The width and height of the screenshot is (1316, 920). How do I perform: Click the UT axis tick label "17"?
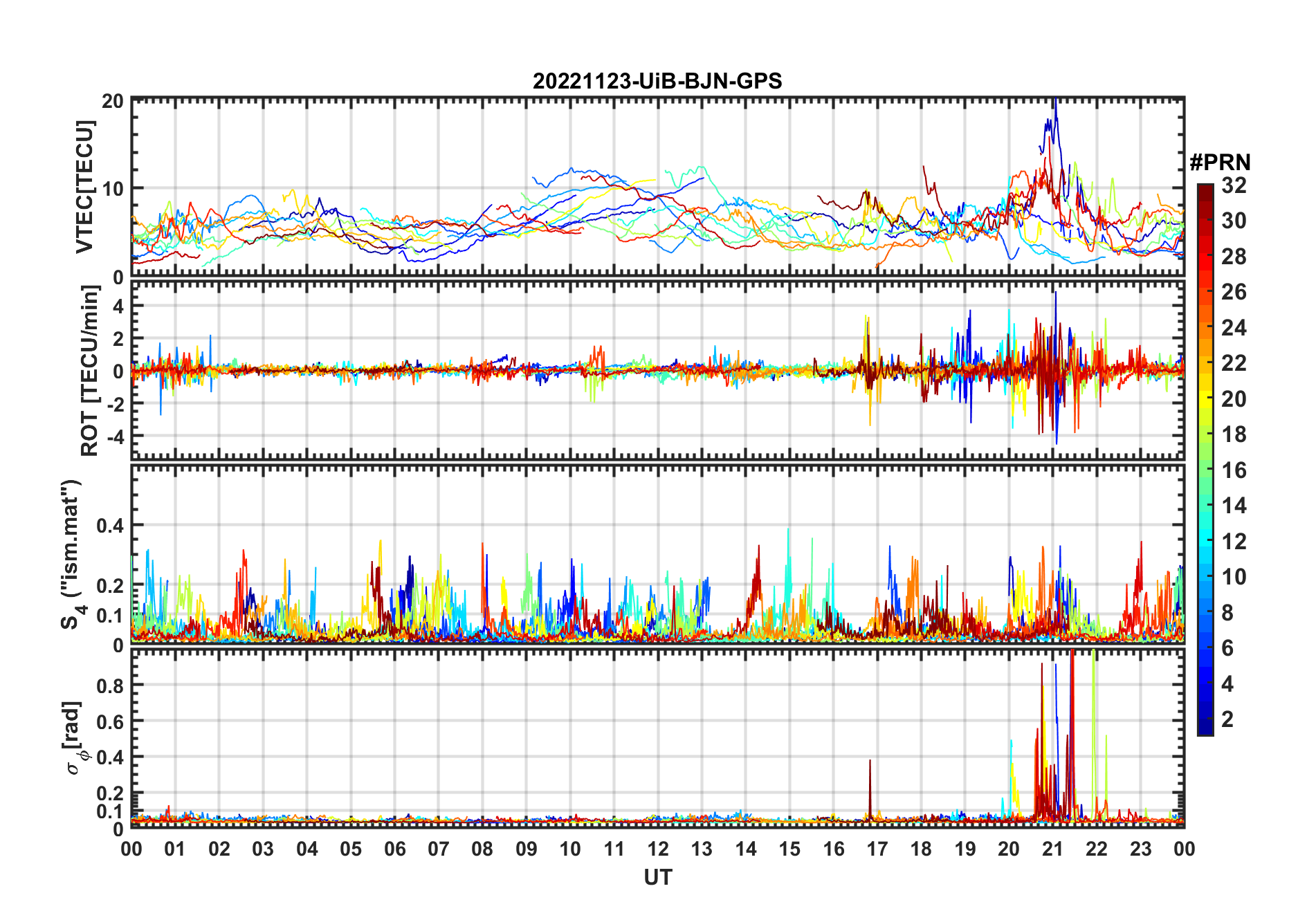pyautogui.click(x=877, y=849)
